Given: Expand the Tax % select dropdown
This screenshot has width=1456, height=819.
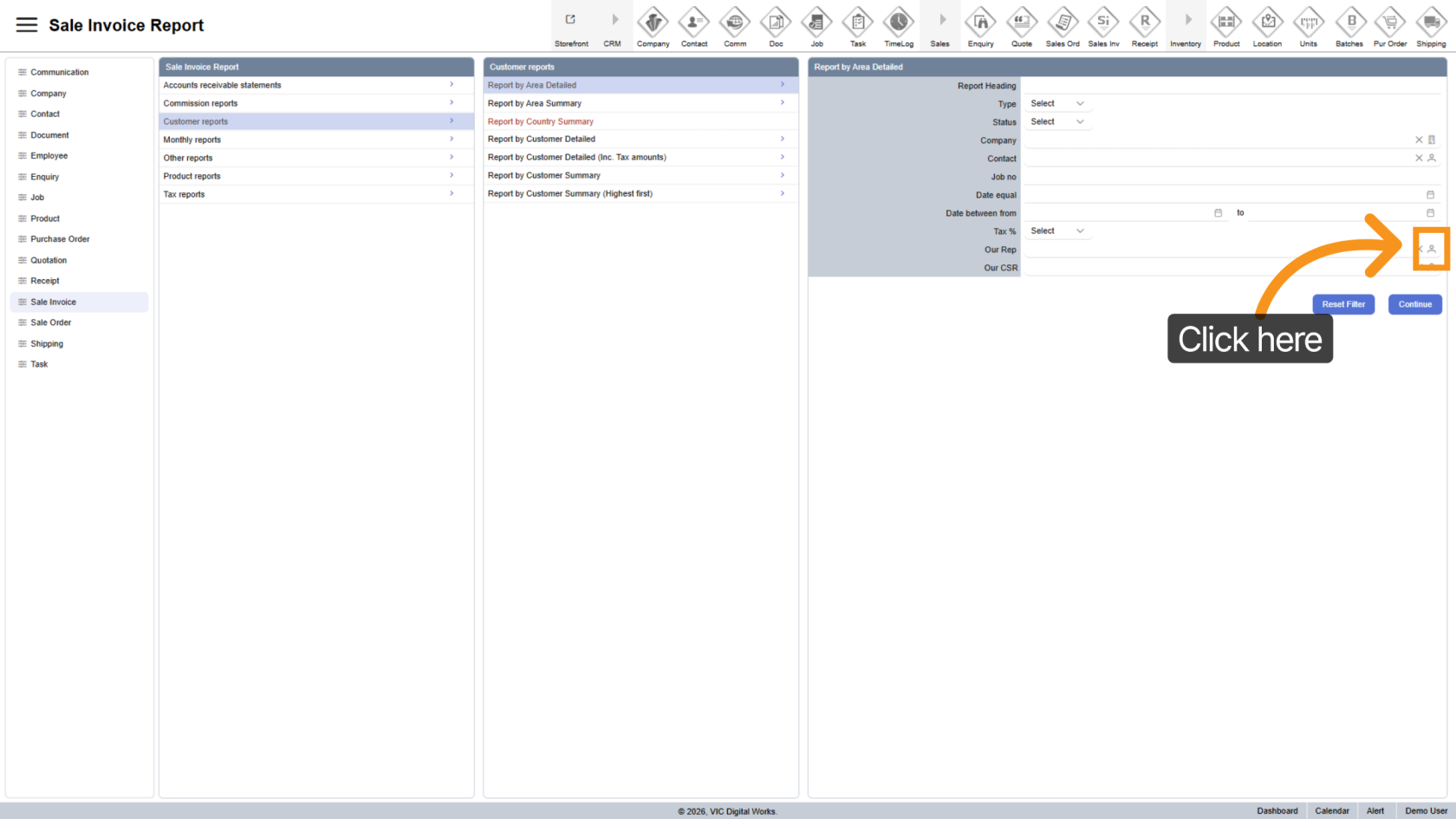Looking at the screenshot, I should (x=1056, y=231).
